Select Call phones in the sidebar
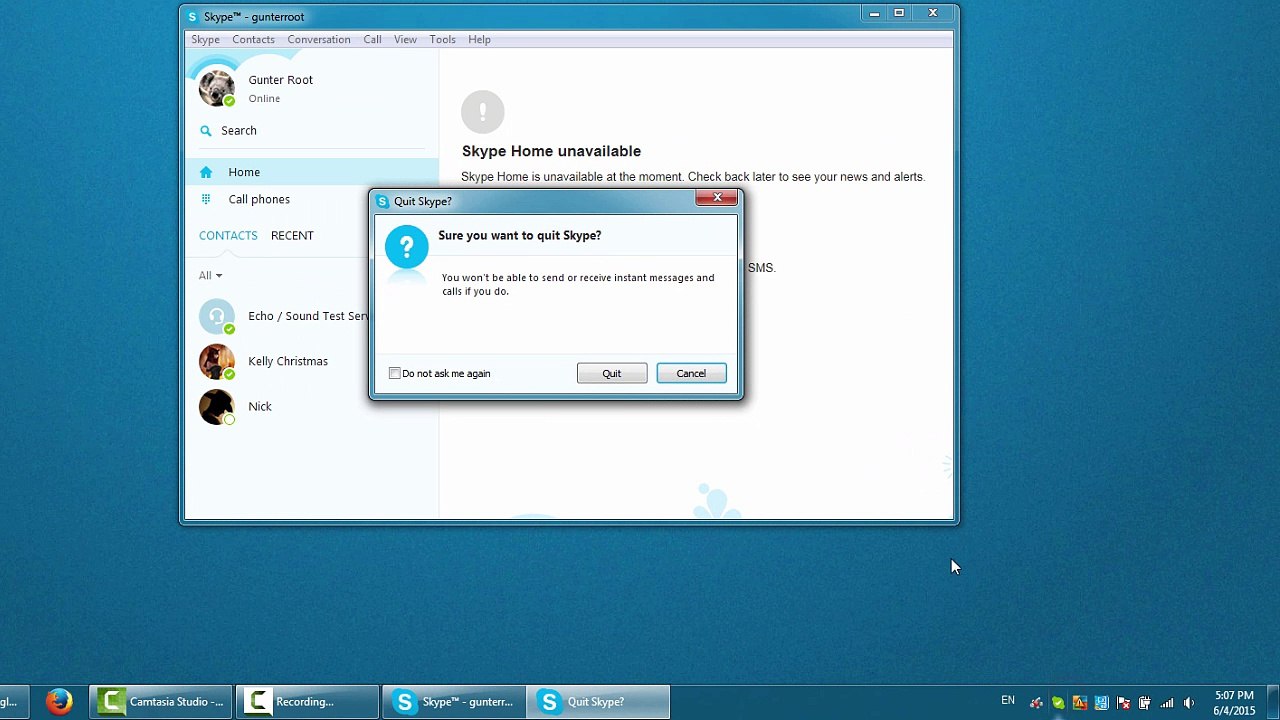 click(x=312, y=199)
